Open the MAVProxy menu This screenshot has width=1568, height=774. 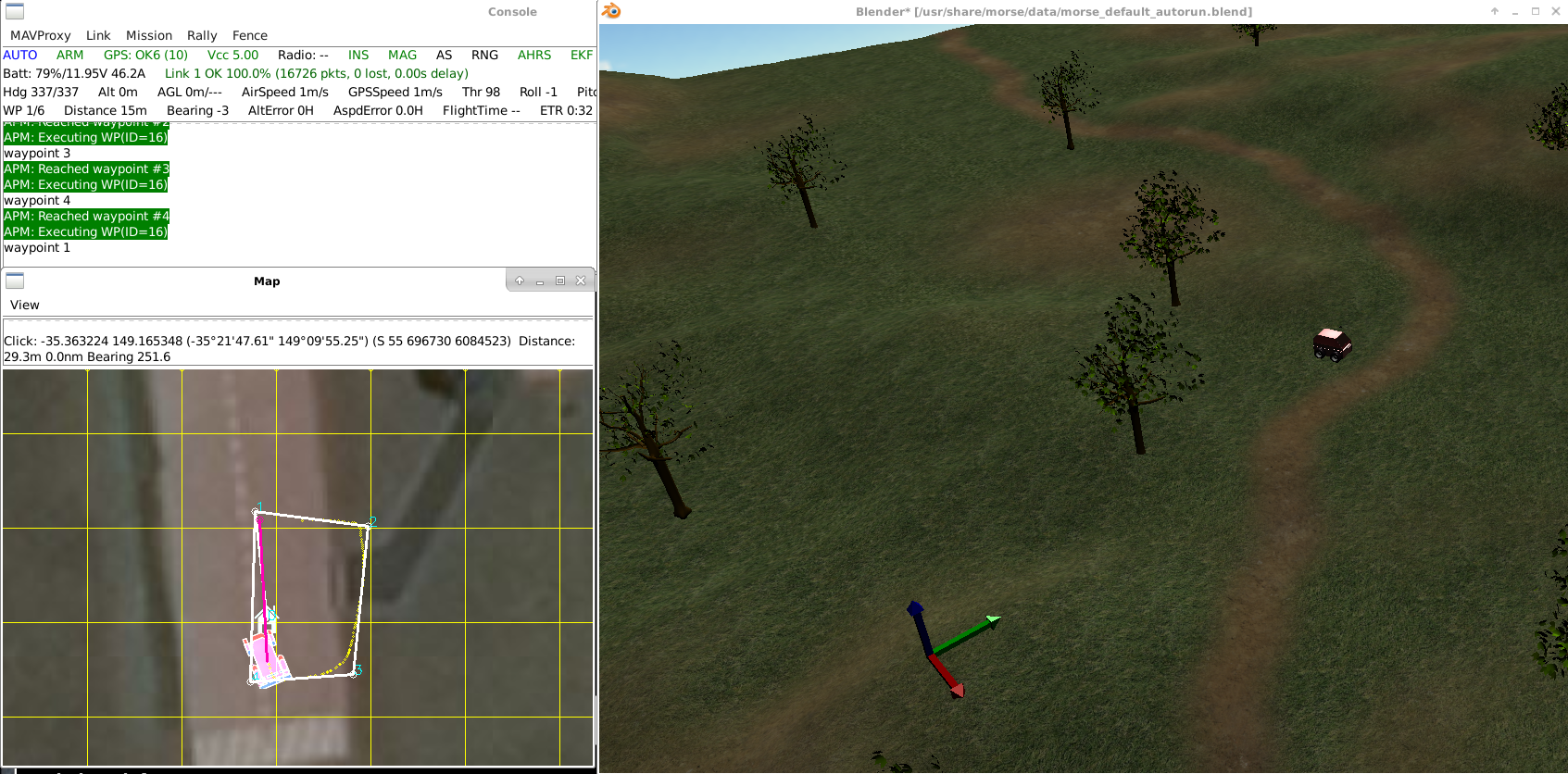[40, 35]
